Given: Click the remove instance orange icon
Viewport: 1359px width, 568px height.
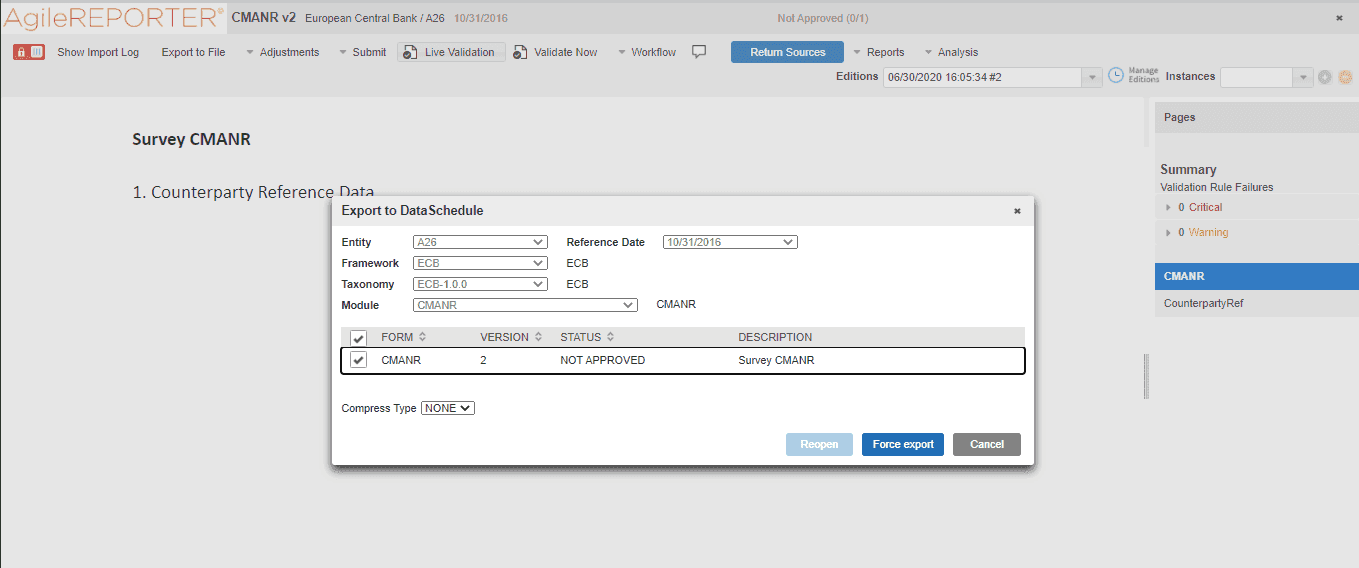Looking at the screenshot, I should coord(1345,77).
